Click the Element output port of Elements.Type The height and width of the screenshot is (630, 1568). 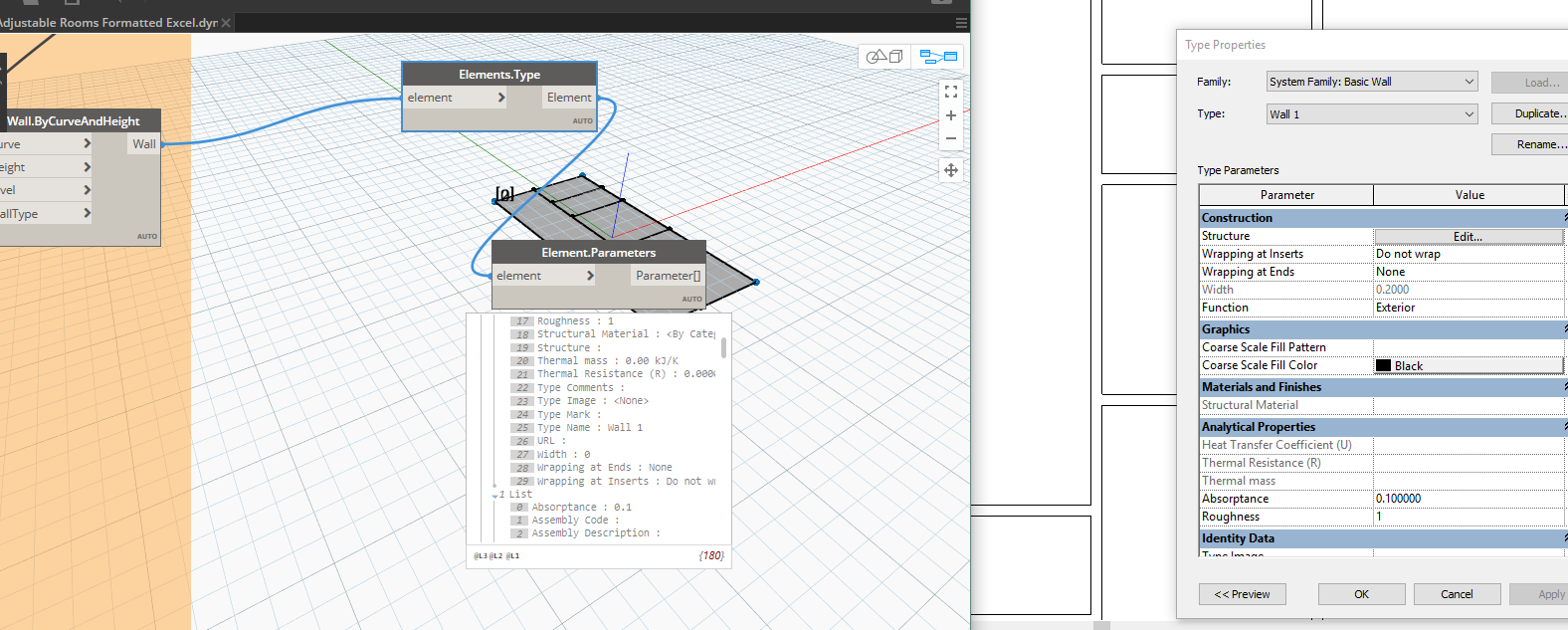click(569, 98)
